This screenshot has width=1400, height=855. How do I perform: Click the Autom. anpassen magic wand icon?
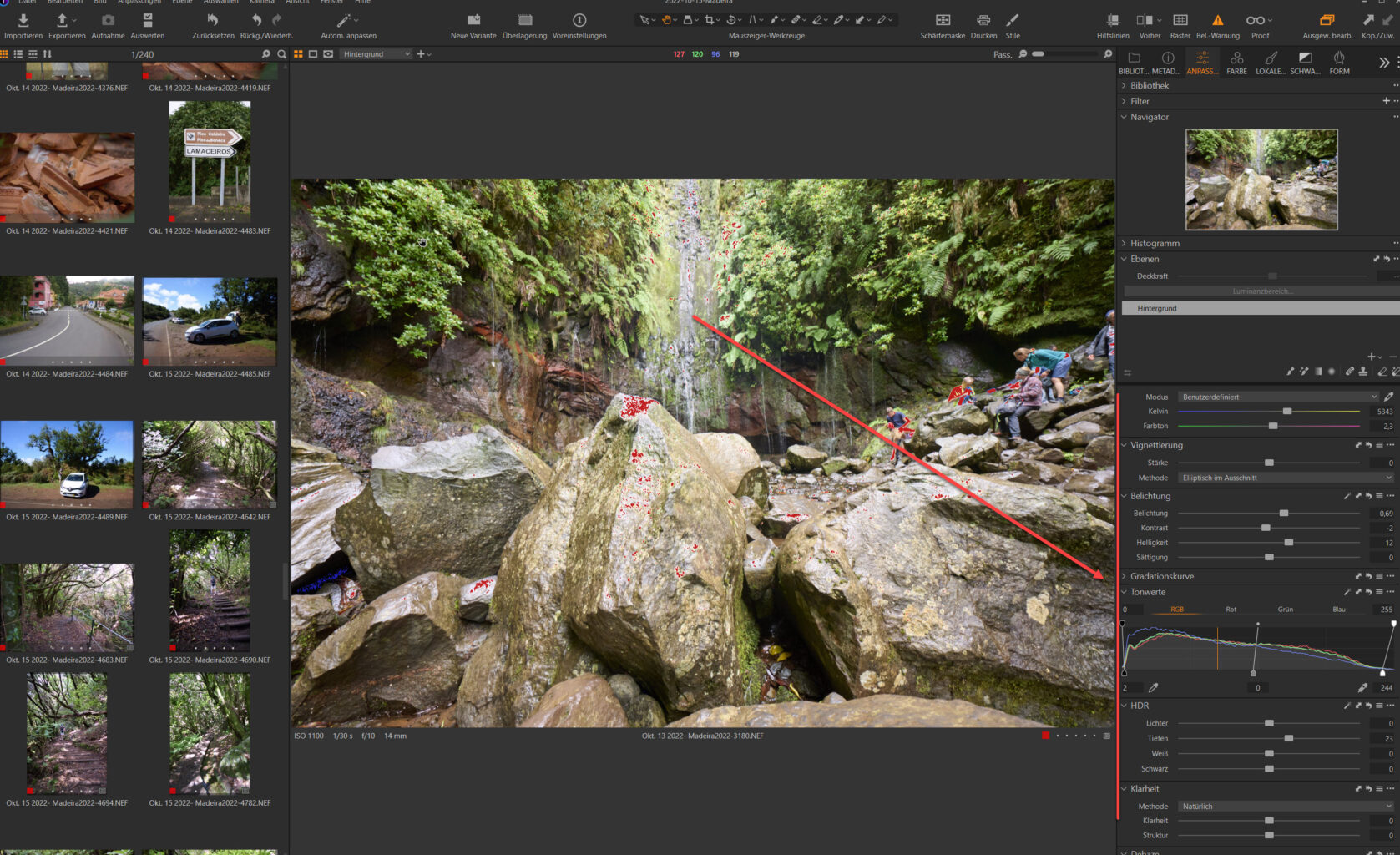click(343, 20)
